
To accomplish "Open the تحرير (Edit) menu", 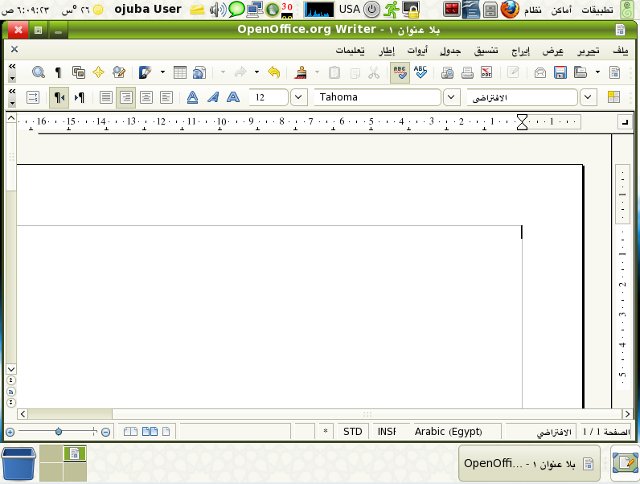I will tap(589, 50).
